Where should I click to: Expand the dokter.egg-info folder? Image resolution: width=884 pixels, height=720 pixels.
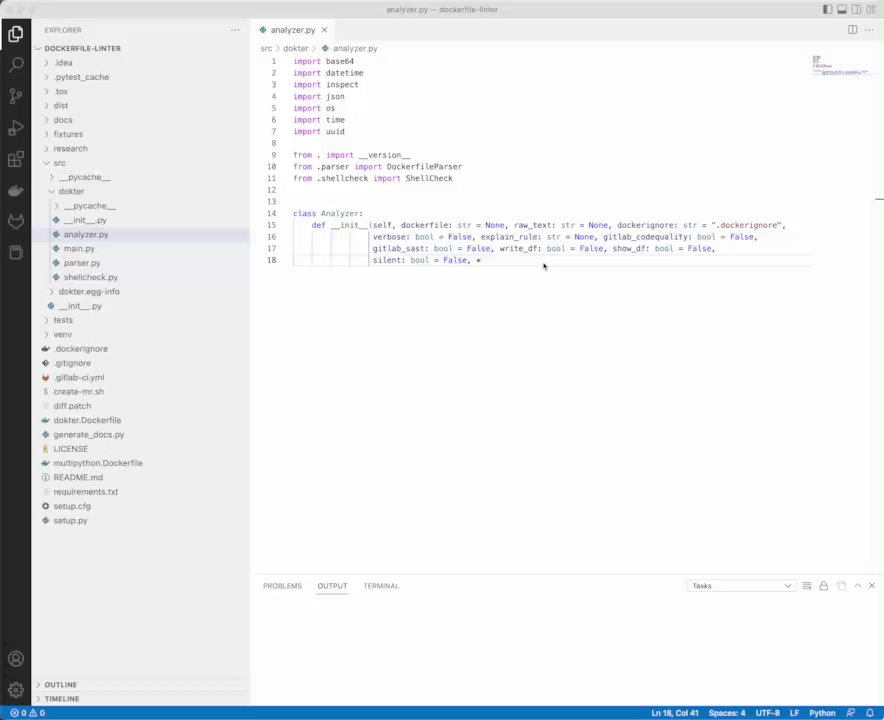pos(89,291)
